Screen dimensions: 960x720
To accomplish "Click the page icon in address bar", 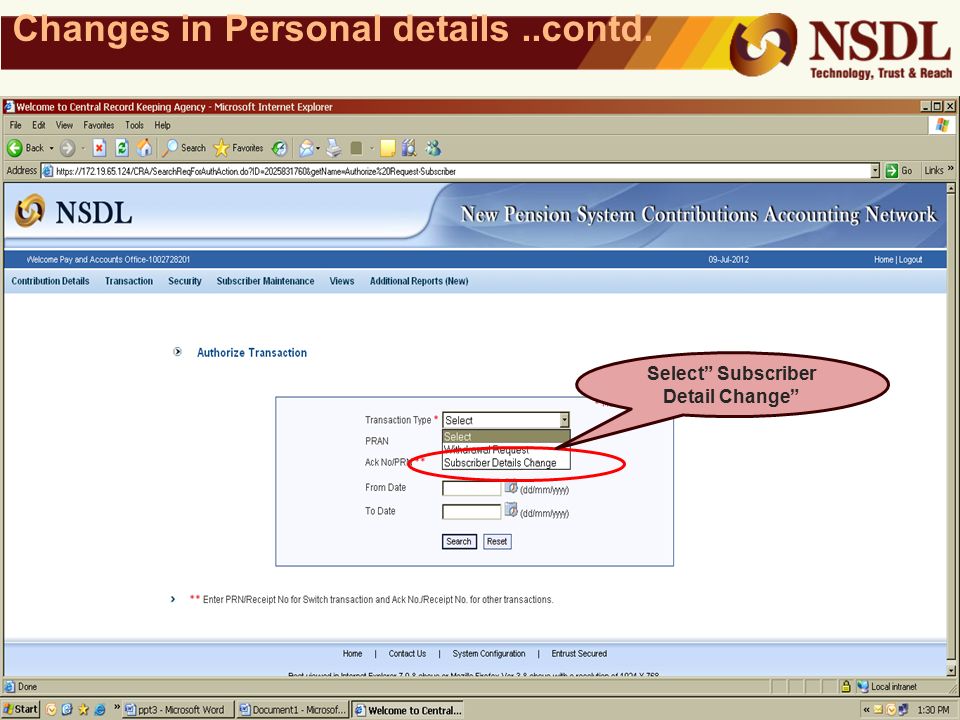I will pyautogui.click(x=48, y=171).
